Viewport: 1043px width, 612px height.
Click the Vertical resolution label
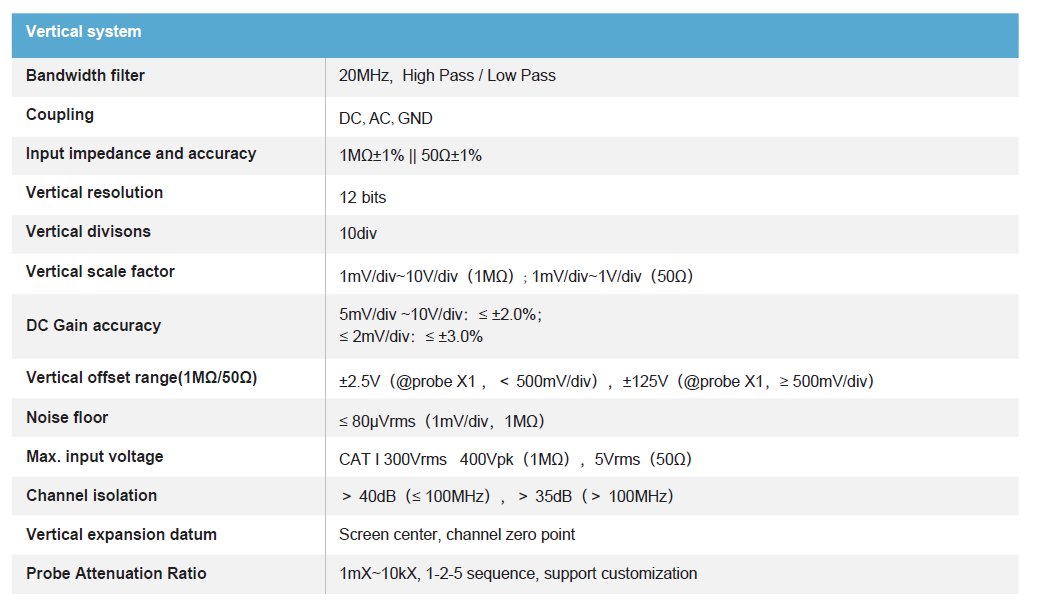(94, 193)
